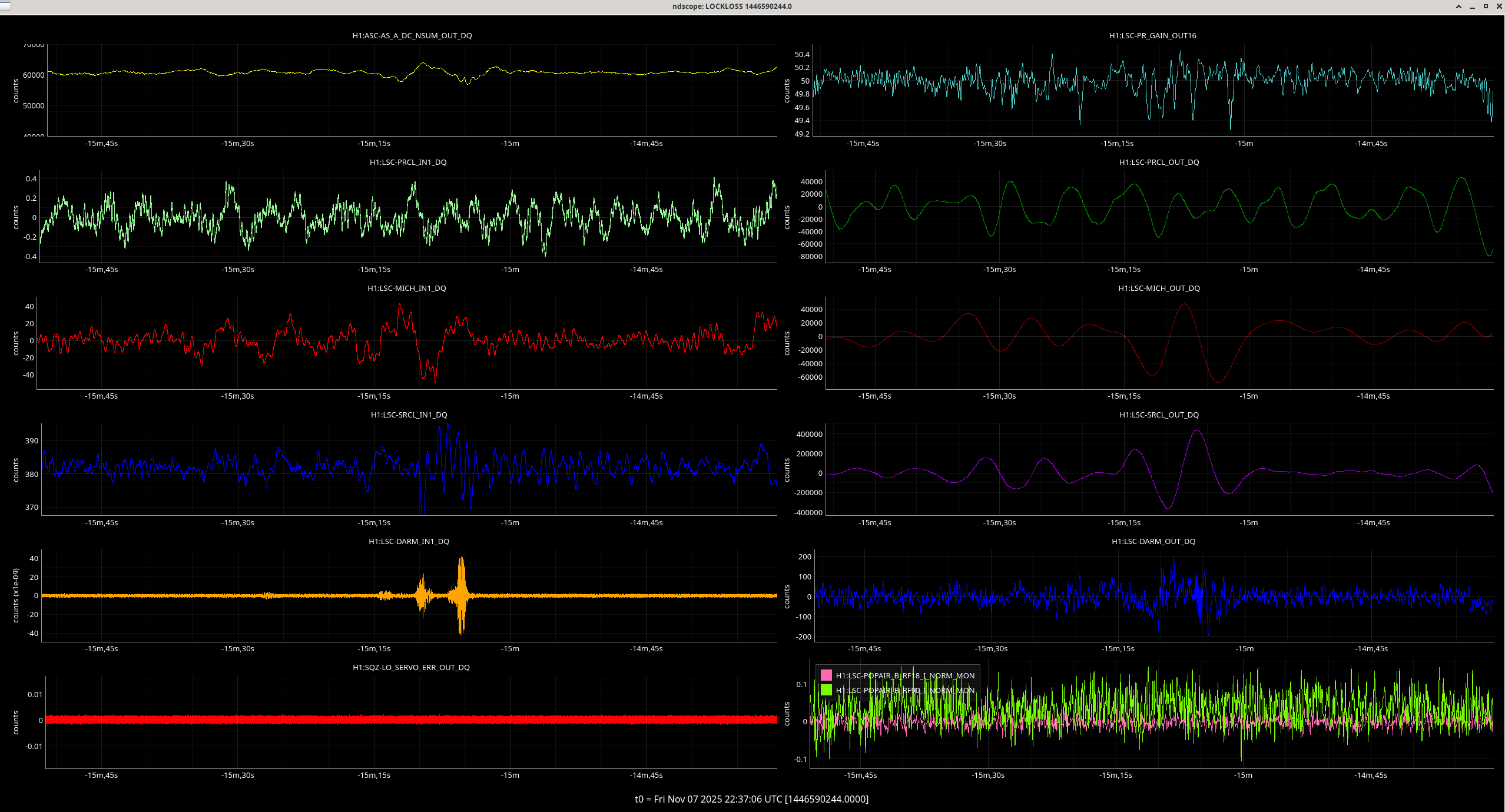This screenshot has height=812, width=1505.
Task: Click the window menu icon at title bar's left
Action: [5, 6]
